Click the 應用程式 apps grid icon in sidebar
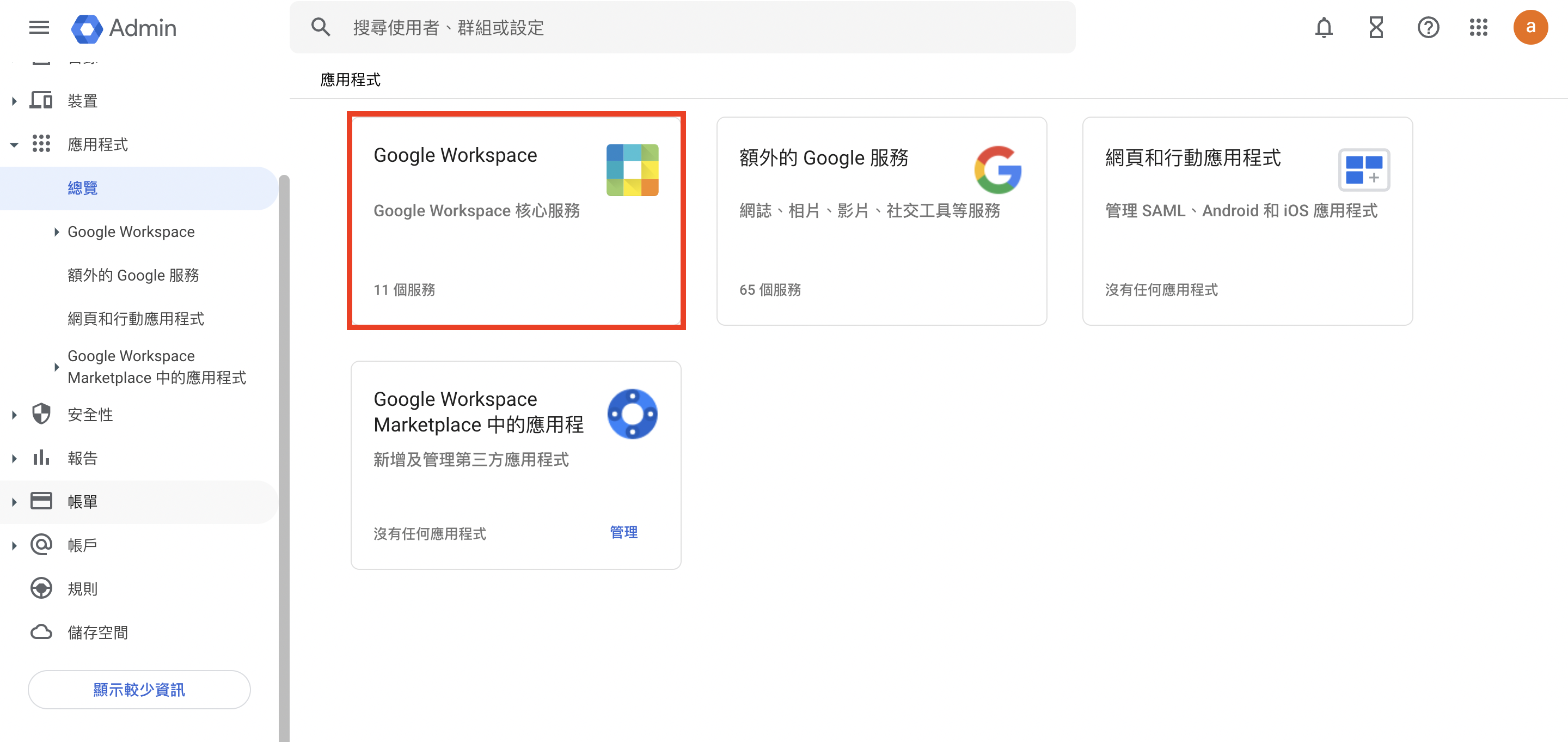Viewport: 1568px width, 742px height. [x=41, y=144]
